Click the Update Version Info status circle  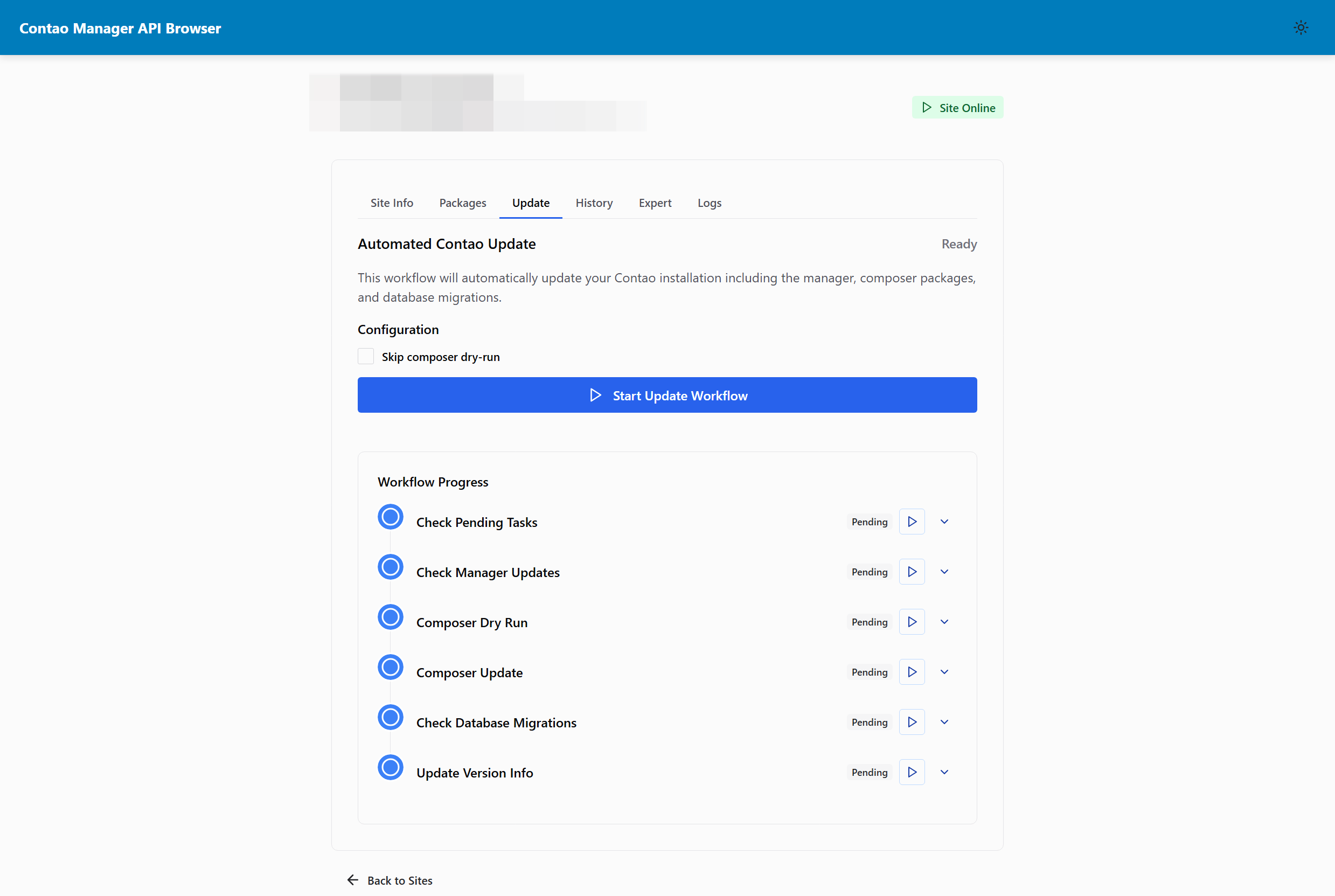click(390, 767)
